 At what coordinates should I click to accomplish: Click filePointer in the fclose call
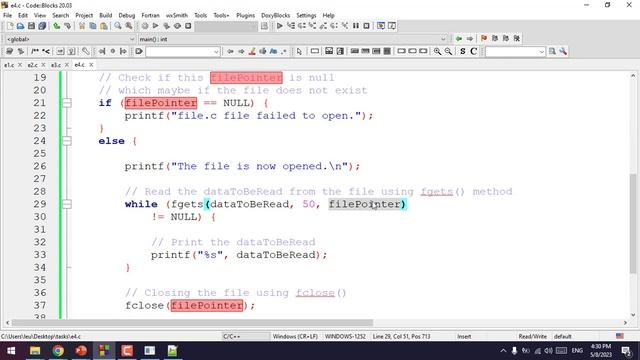207,305
